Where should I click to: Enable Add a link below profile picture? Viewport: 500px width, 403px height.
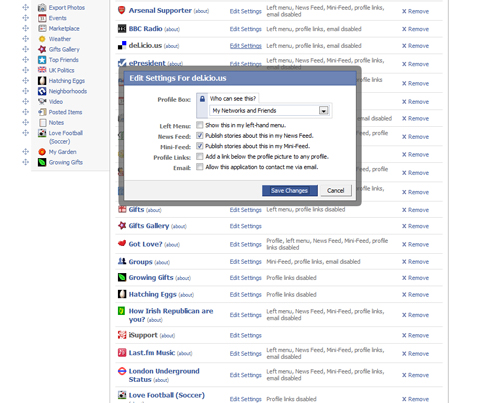pyautogui.click(x=200, y=156)
